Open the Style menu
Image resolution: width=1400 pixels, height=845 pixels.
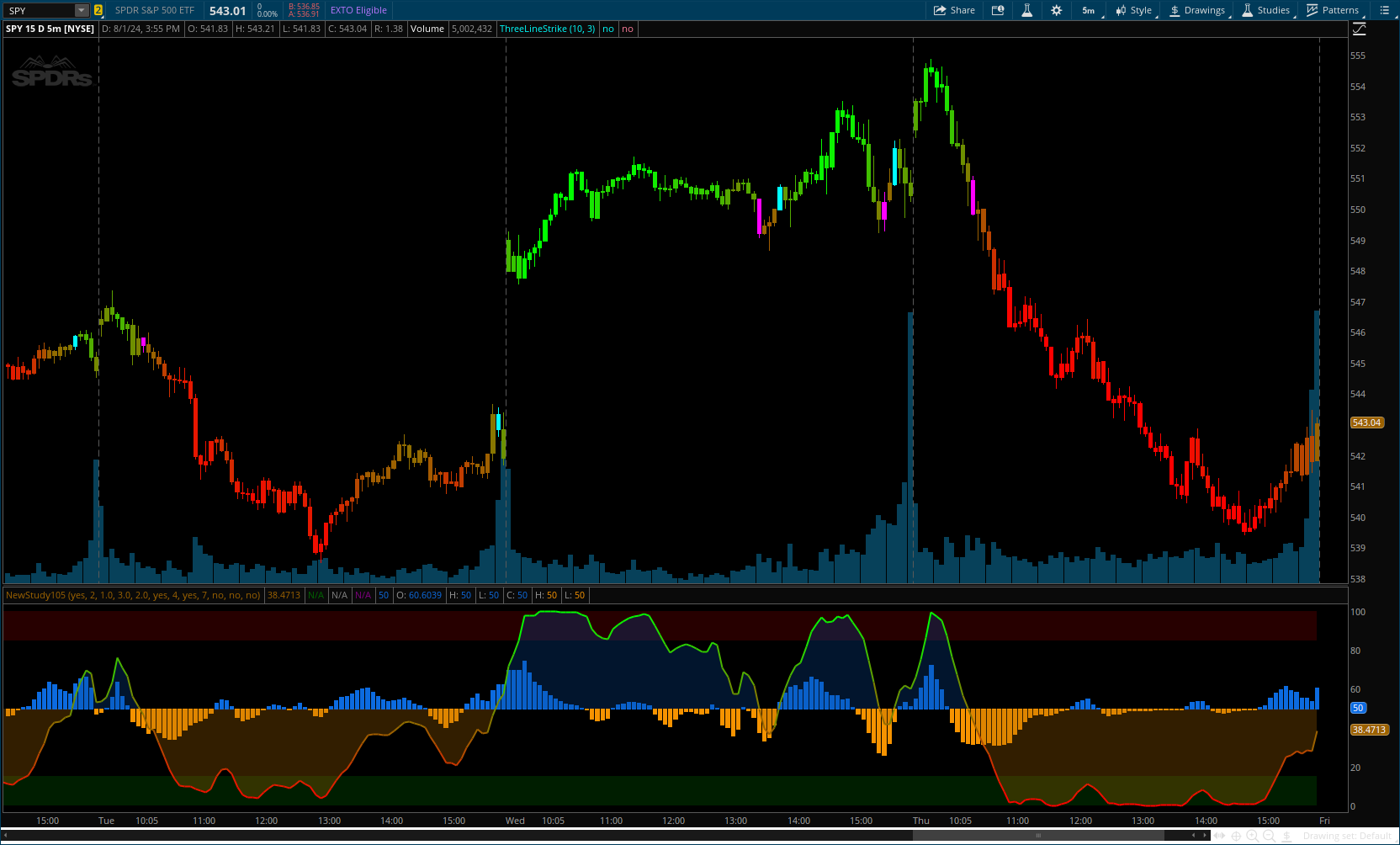(x=1134, y=10)
